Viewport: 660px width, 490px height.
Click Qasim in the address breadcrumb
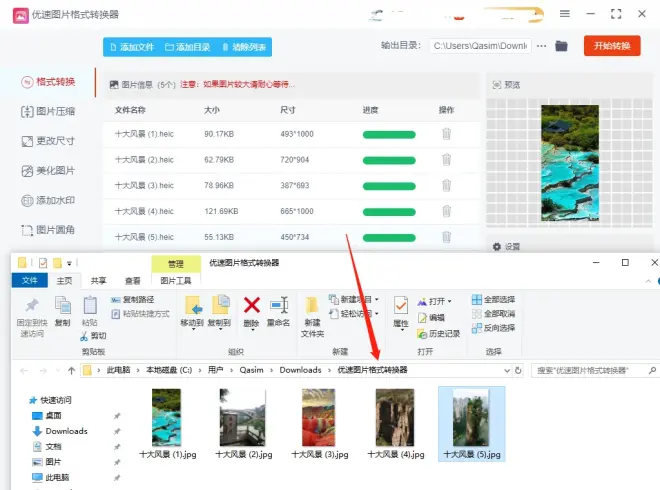(251, 370)
